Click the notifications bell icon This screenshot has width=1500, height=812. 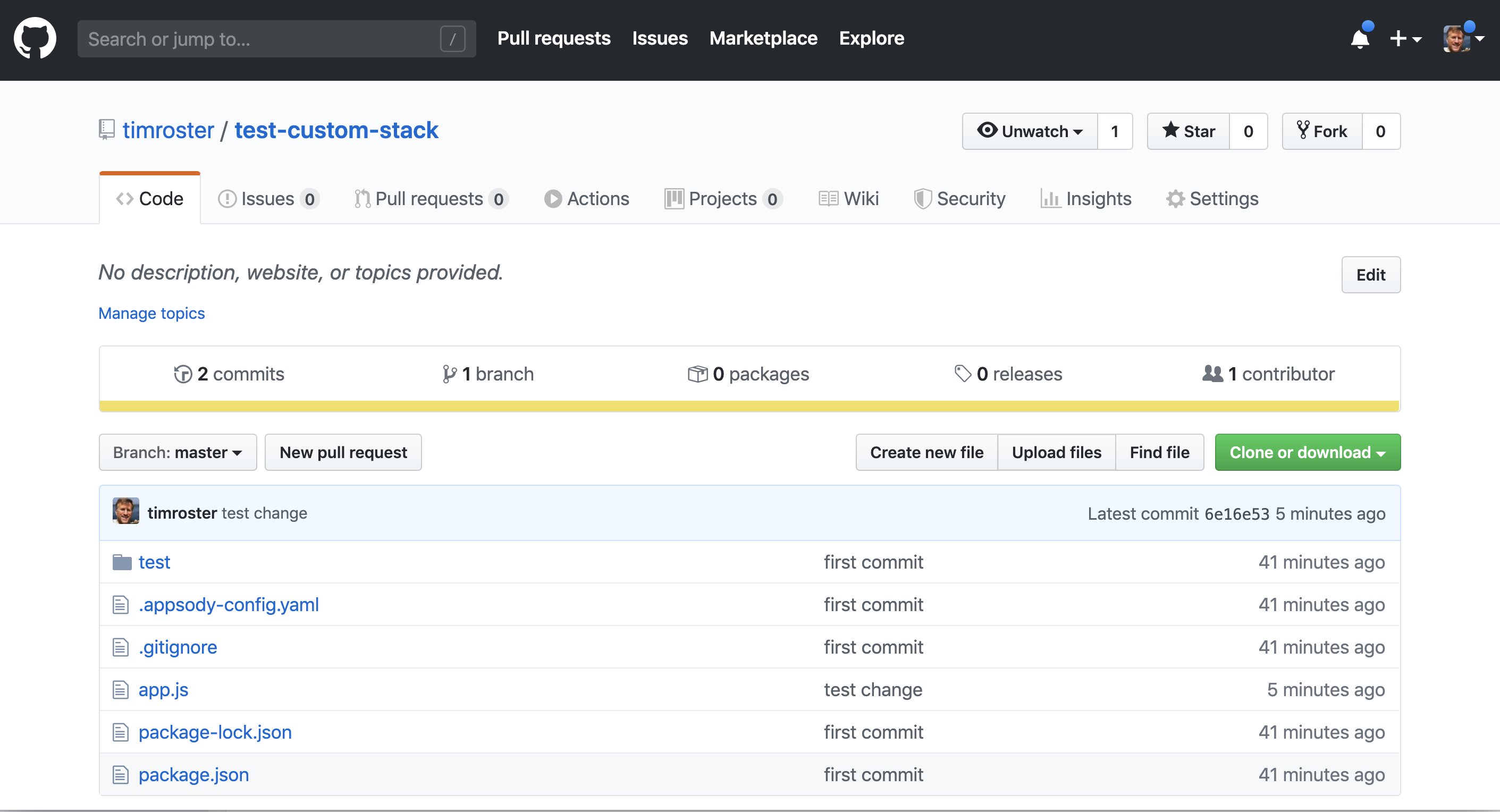coord(1360,38)
